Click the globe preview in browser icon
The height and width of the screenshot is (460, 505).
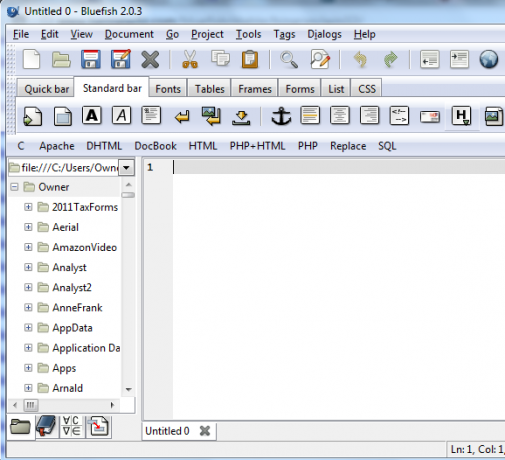[x=489, y=60]
